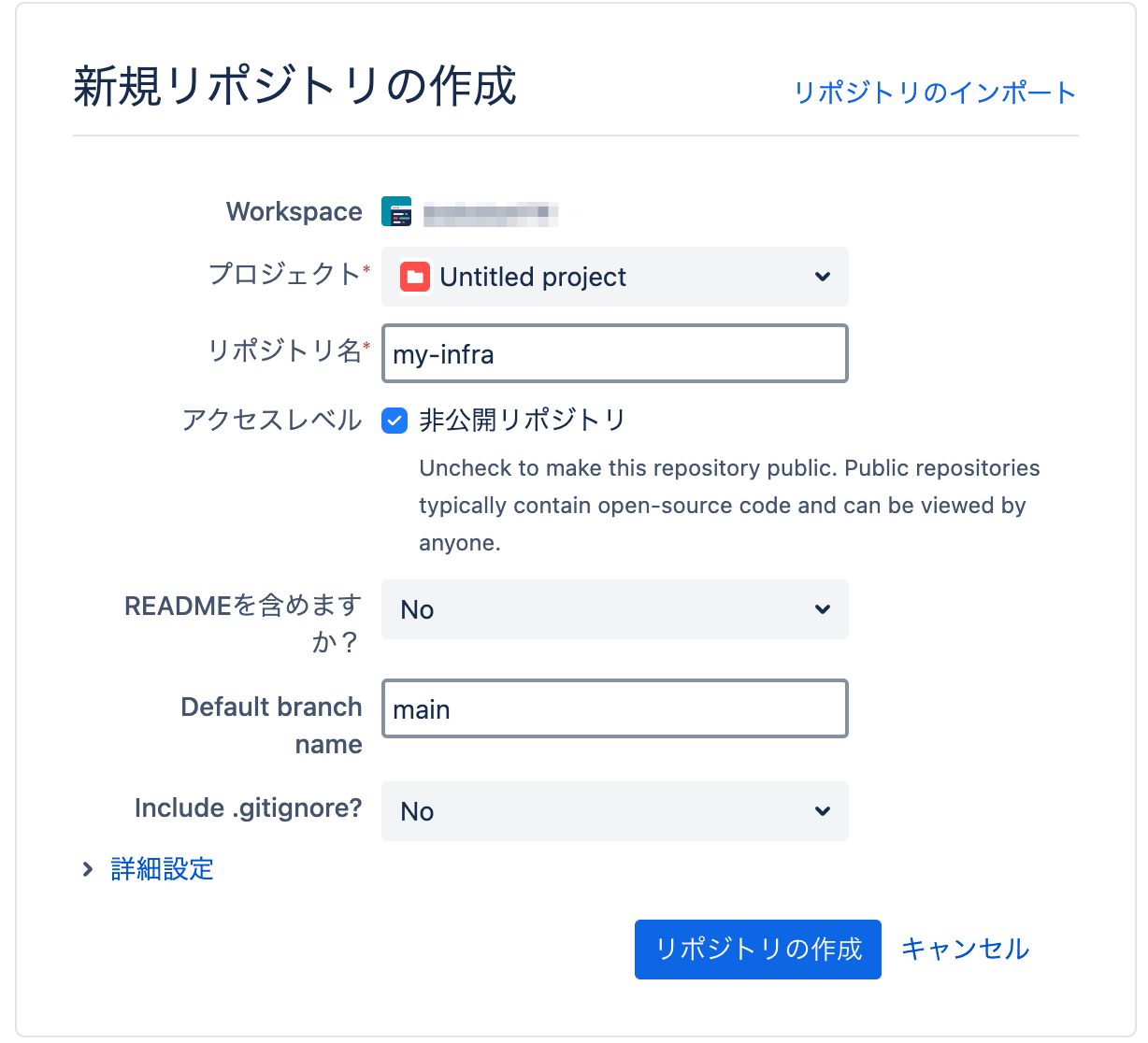Viewport: 1148px width, 1043px height.
Task: Click the blurred workspace name
Action: (491, 214)
